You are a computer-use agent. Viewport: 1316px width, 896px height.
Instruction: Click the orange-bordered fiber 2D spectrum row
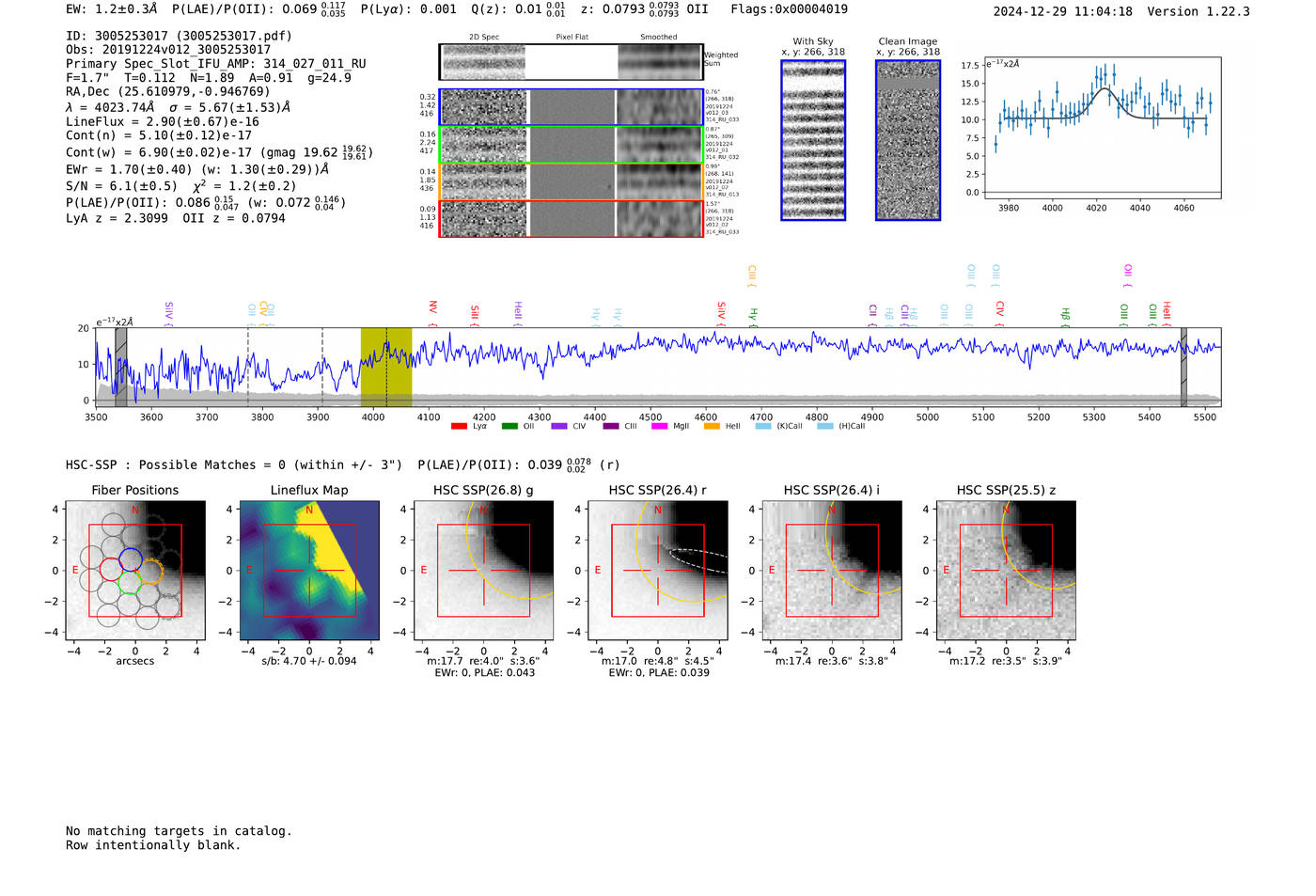pyautogui.click(x=571, y=181)
